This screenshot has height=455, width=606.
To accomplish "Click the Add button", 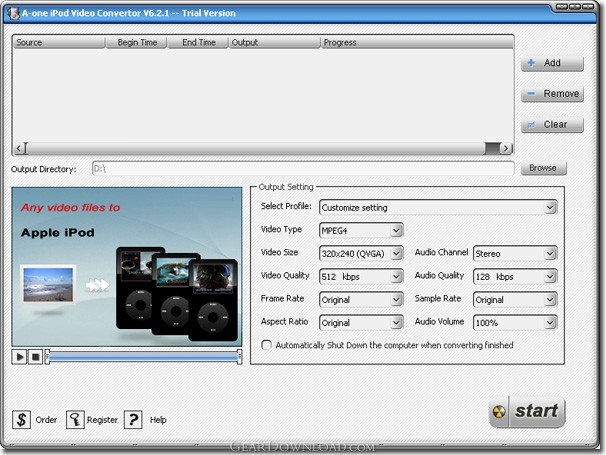I will tap(552, 63).
